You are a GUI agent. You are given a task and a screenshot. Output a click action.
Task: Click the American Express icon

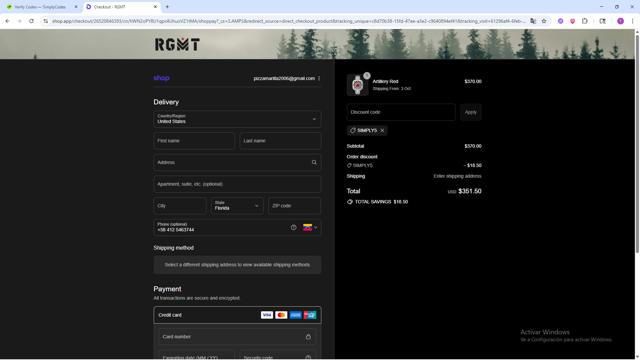tap(296, 315)
